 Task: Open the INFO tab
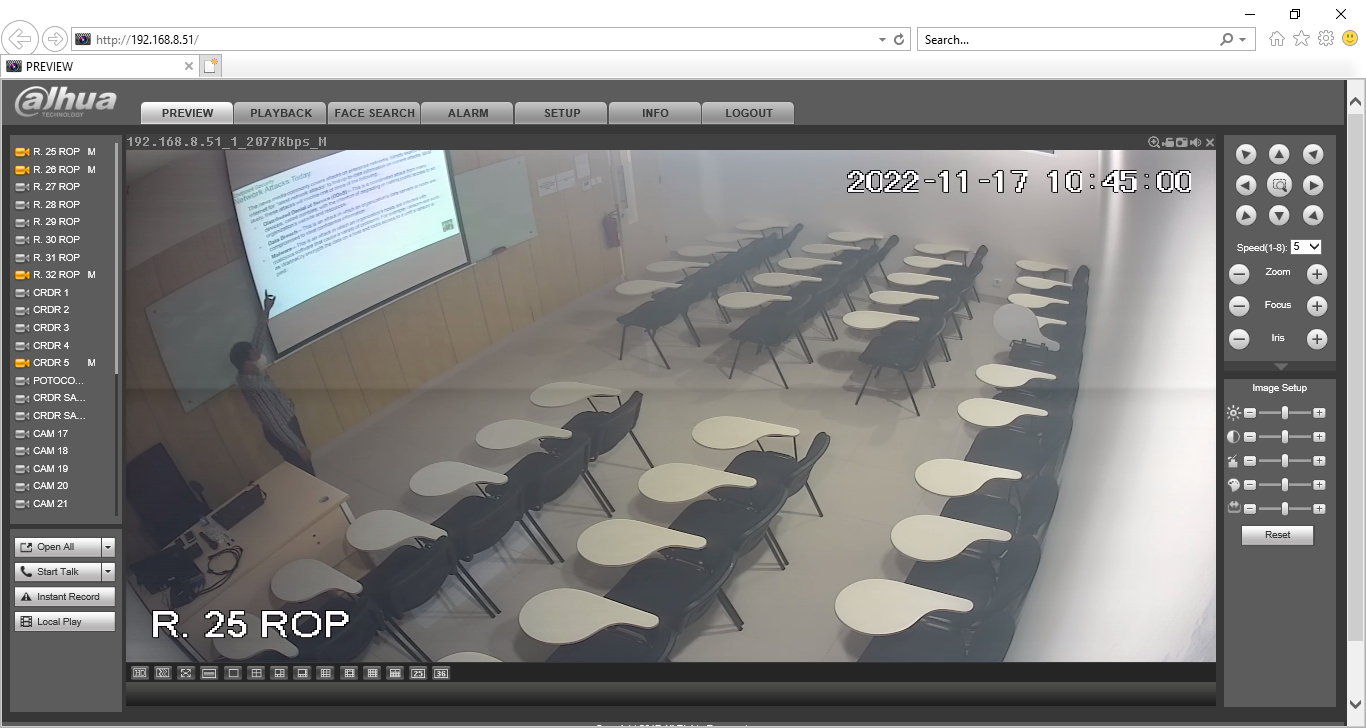pyautogui.click(x=655, y=113)
